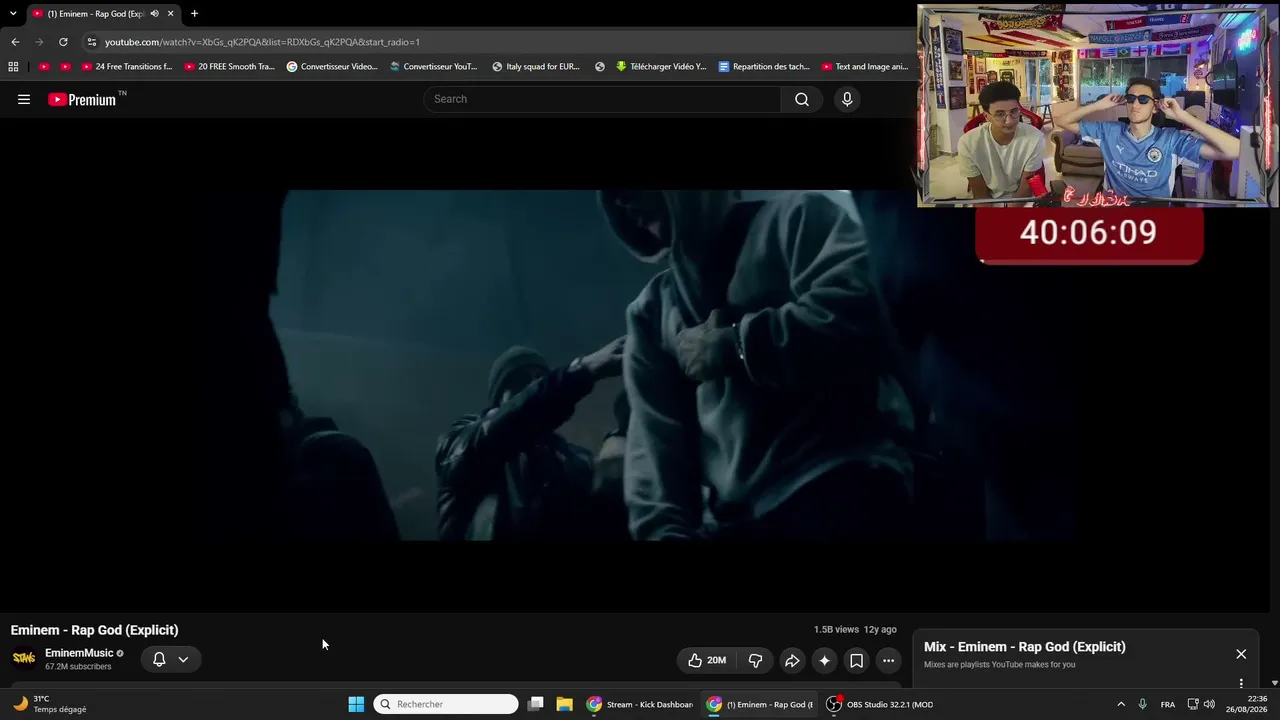The width and height of the screenshot is (1280, 720).
Task: Open the Chrome apps grid in bookmarks bar
Action: (13, 67)
